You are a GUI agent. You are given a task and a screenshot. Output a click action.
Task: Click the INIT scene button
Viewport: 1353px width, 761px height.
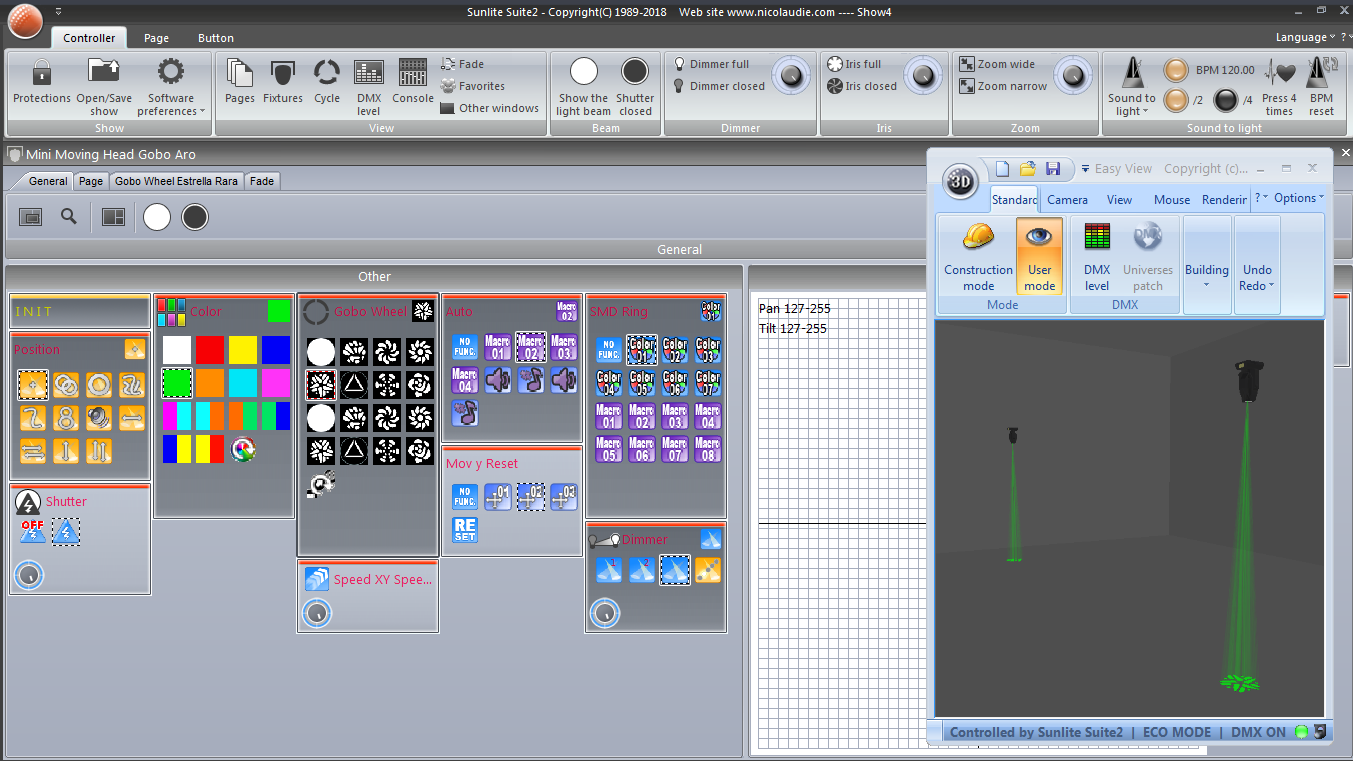click(80, 312)
